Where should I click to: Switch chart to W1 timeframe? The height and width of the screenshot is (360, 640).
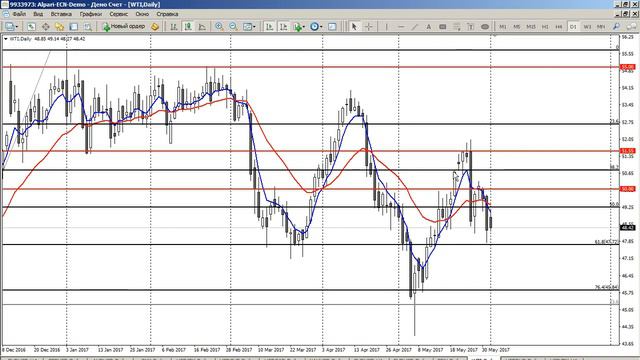587,27
